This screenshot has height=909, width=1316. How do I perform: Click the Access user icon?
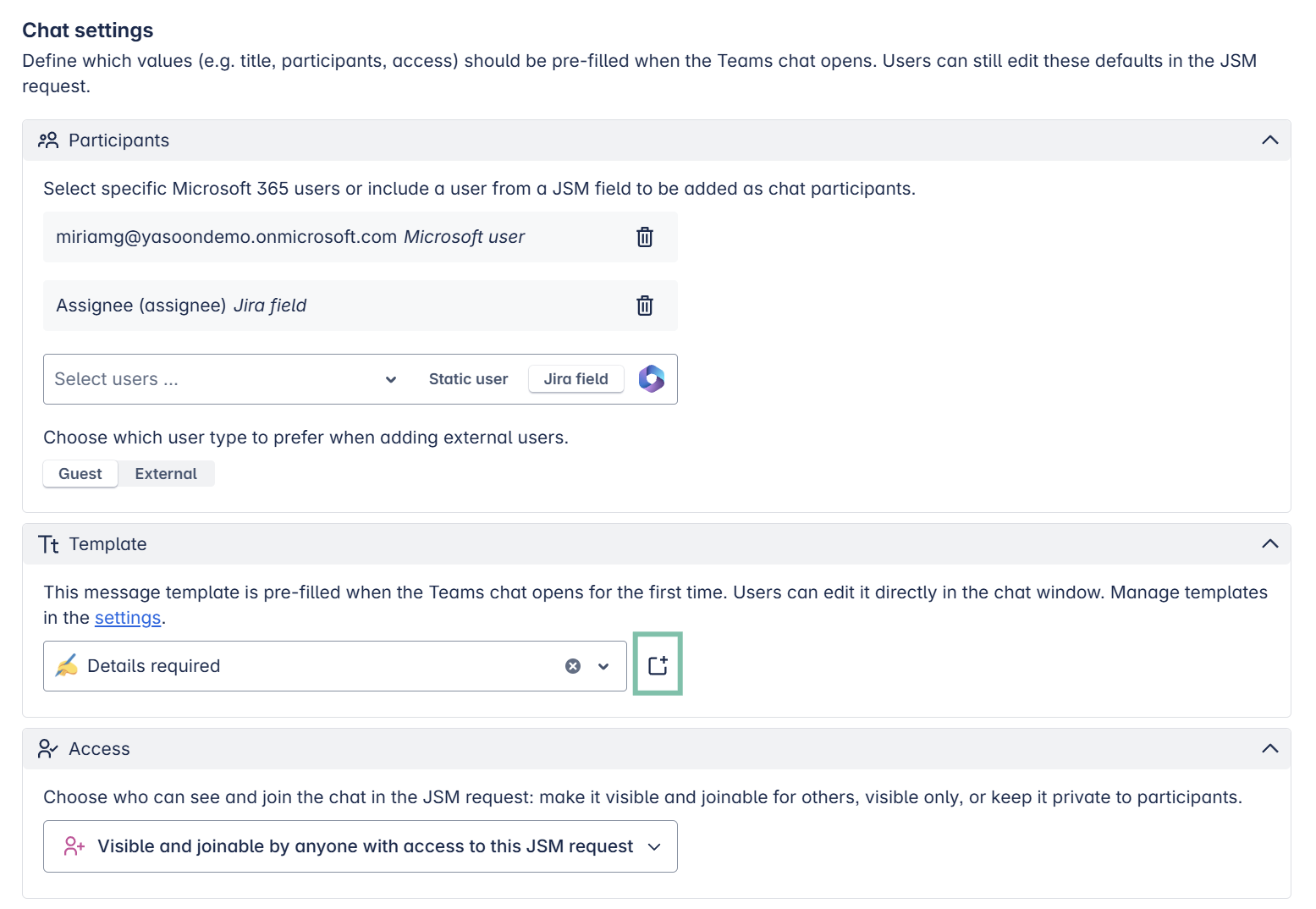(x=48, y=749)
